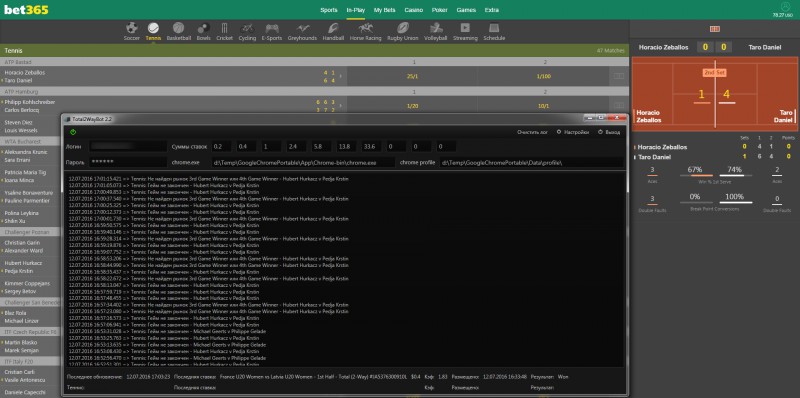
Task: Click Выход in the bot window
Action: (609, 132)
